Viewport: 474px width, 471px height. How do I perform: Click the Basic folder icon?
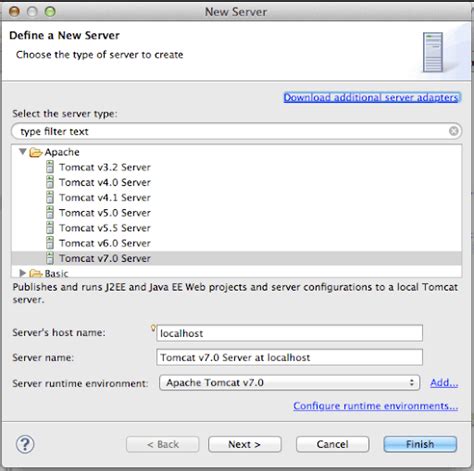click(36, 274)
